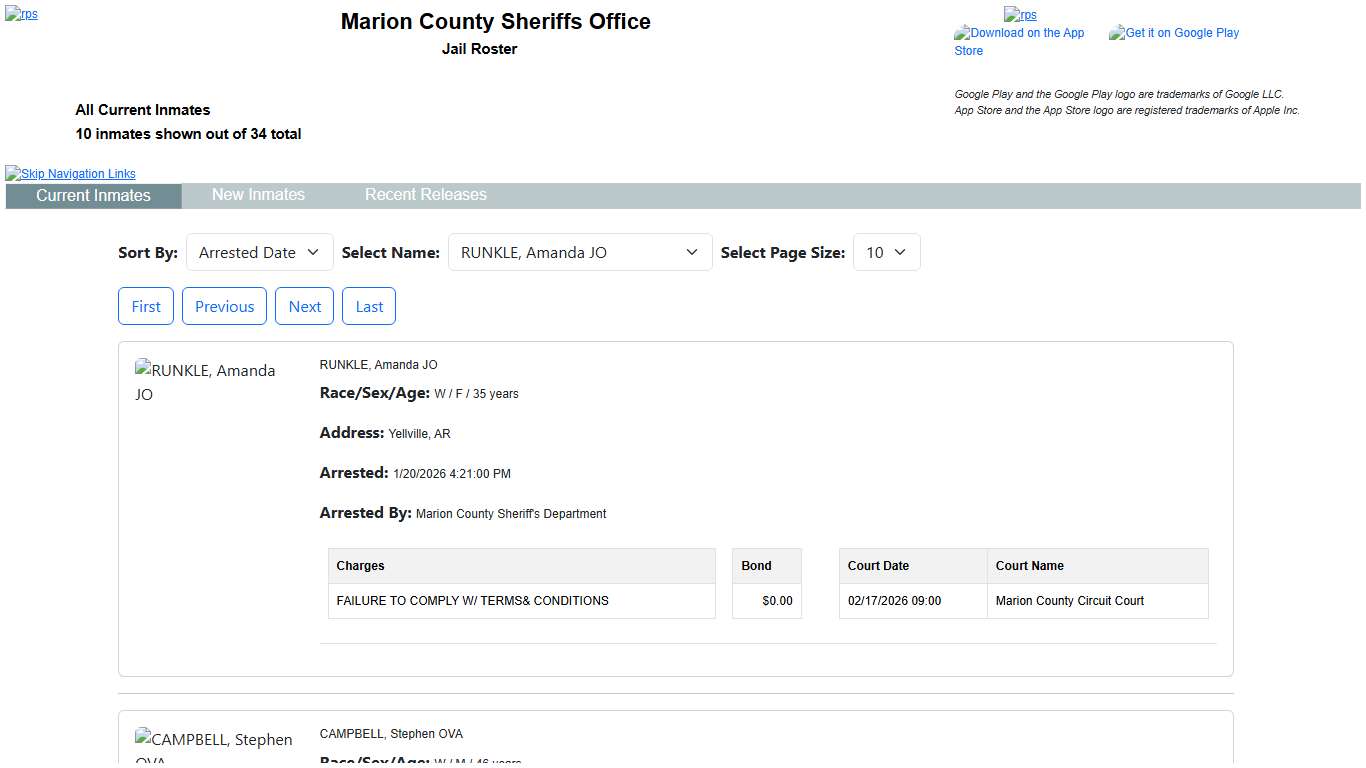Screen dimensions: 1366x768
Task: Jump to the Last page
Action: tap(369, 306)
